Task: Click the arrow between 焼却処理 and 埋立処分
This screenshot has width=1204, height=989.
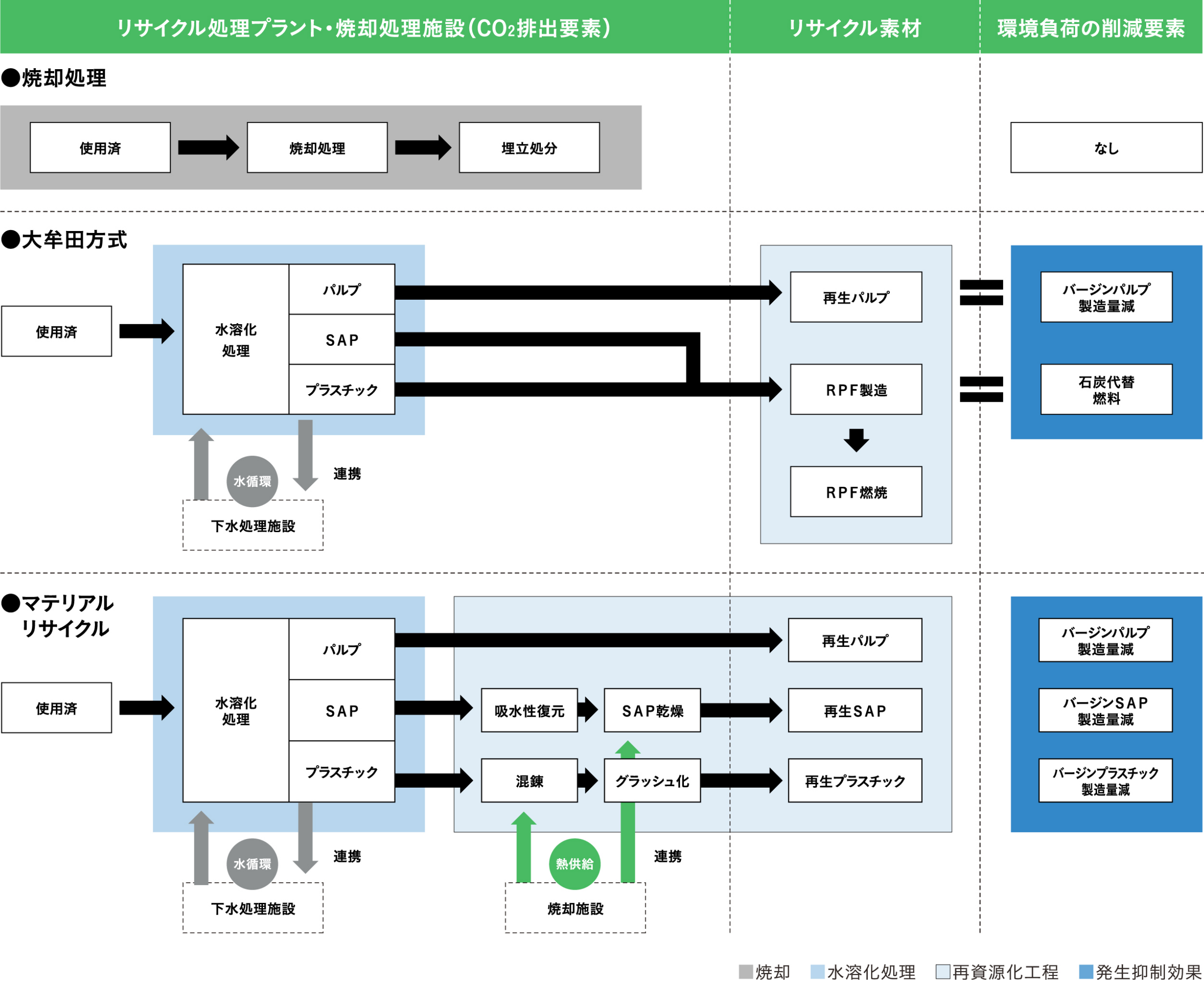Action: pos(423,148)
